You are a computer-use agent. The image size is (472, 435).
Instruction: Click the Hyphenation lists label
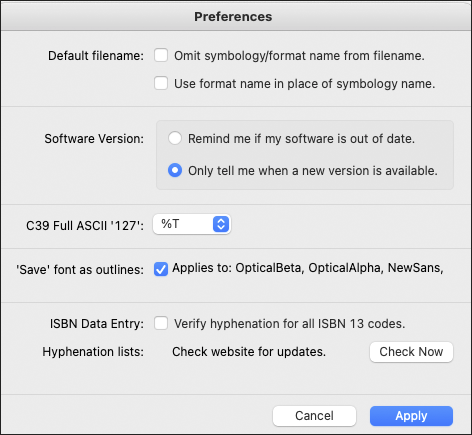[93, 352]
